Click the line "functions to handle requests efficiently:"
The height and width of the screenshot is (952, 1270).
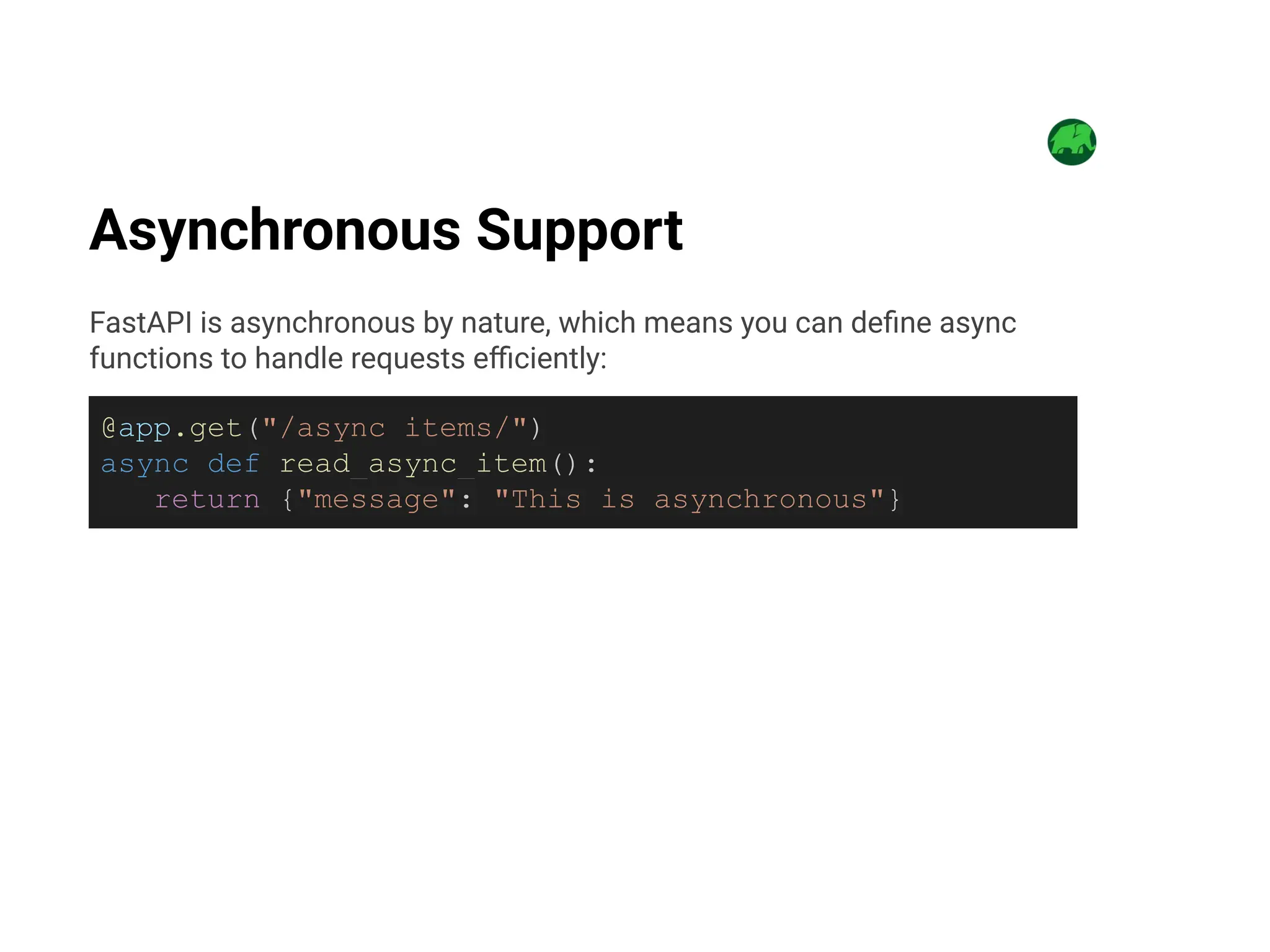coord(348,358)
